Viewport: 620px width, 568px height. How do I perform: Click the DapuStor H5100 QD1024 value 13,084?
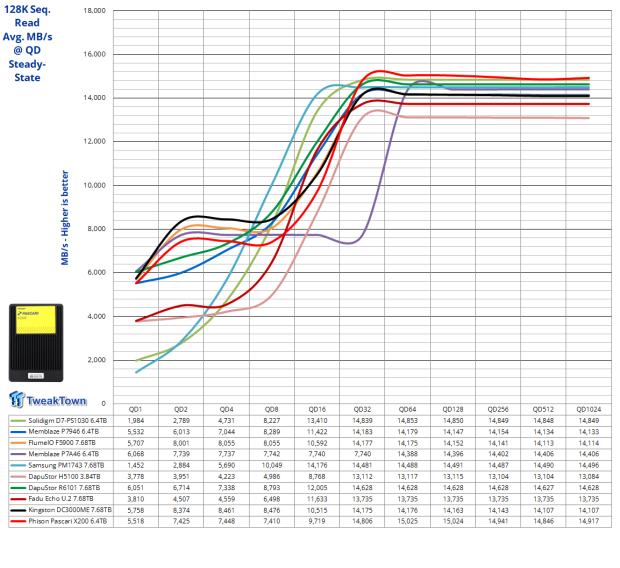pyautogui.click(x=589, y=476)
